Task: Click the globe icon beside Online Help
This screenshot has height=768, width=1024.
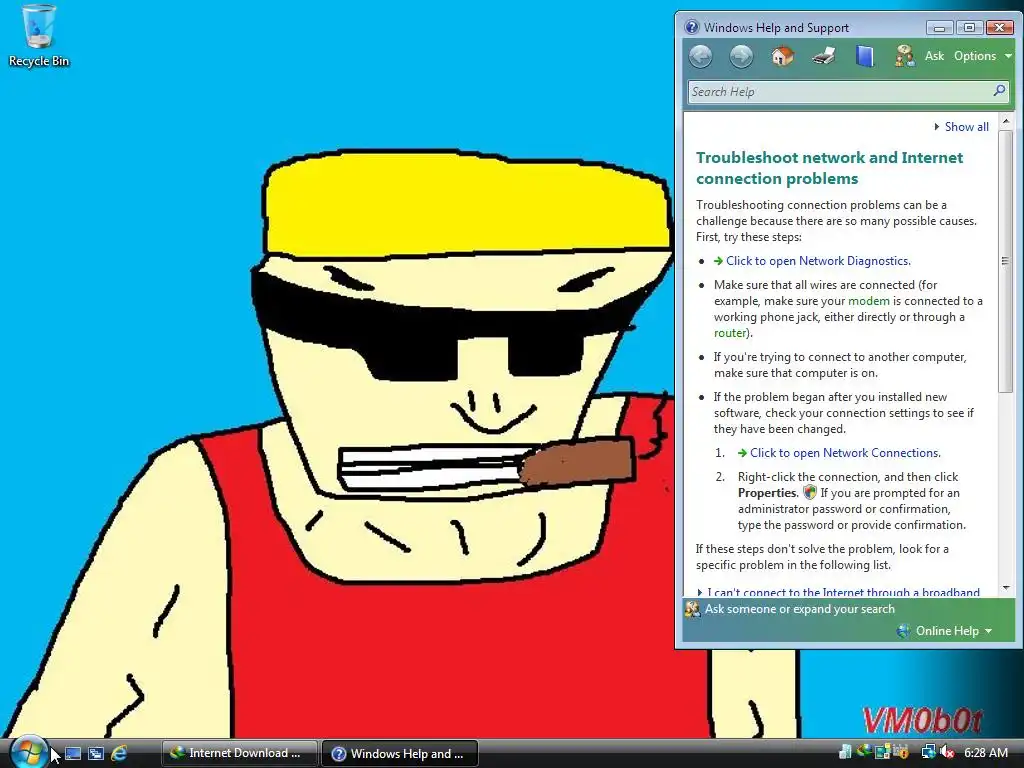Action: (x=904, y=631)
